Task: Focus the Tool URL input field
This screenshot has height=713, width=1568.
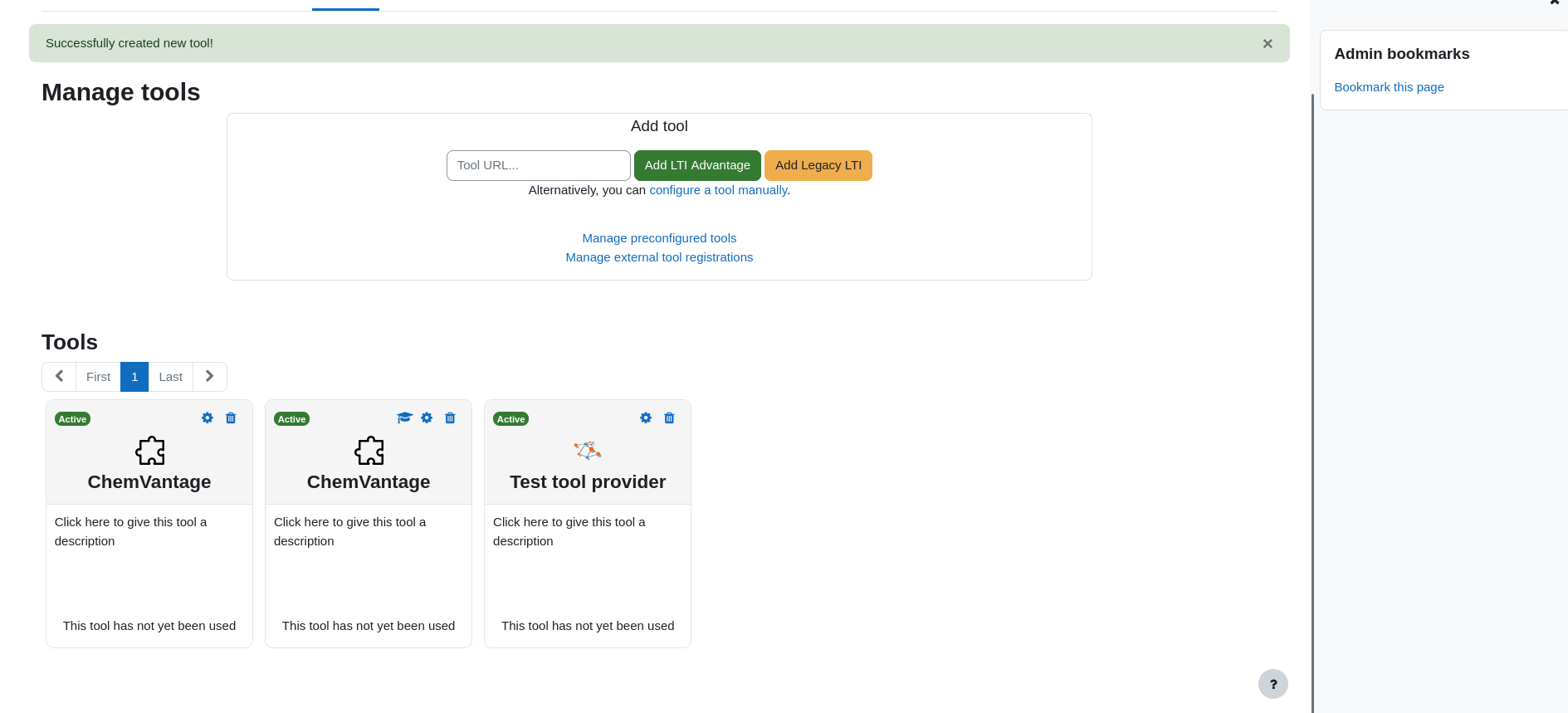Action: click(539, 165)
